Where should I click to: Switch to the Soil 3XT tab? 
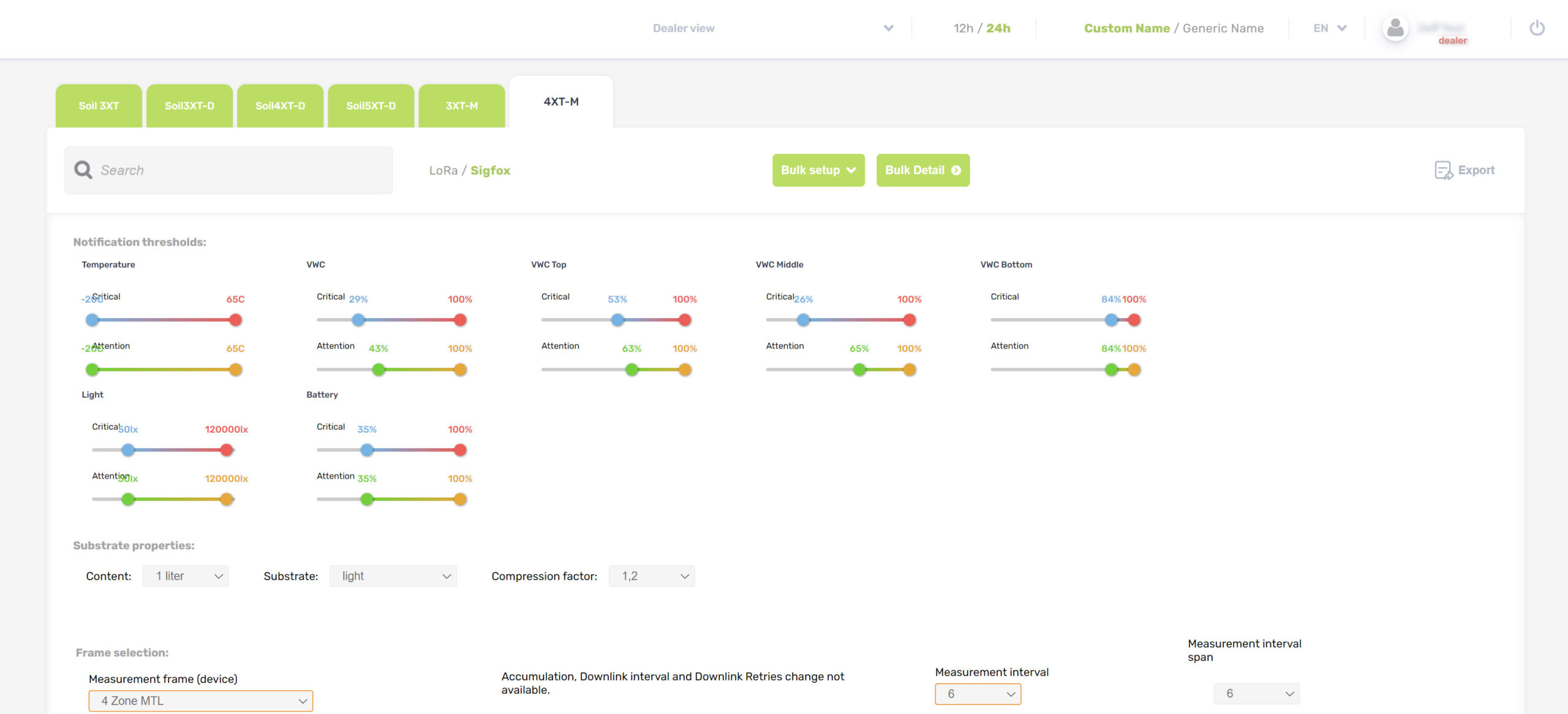[99, 105]
